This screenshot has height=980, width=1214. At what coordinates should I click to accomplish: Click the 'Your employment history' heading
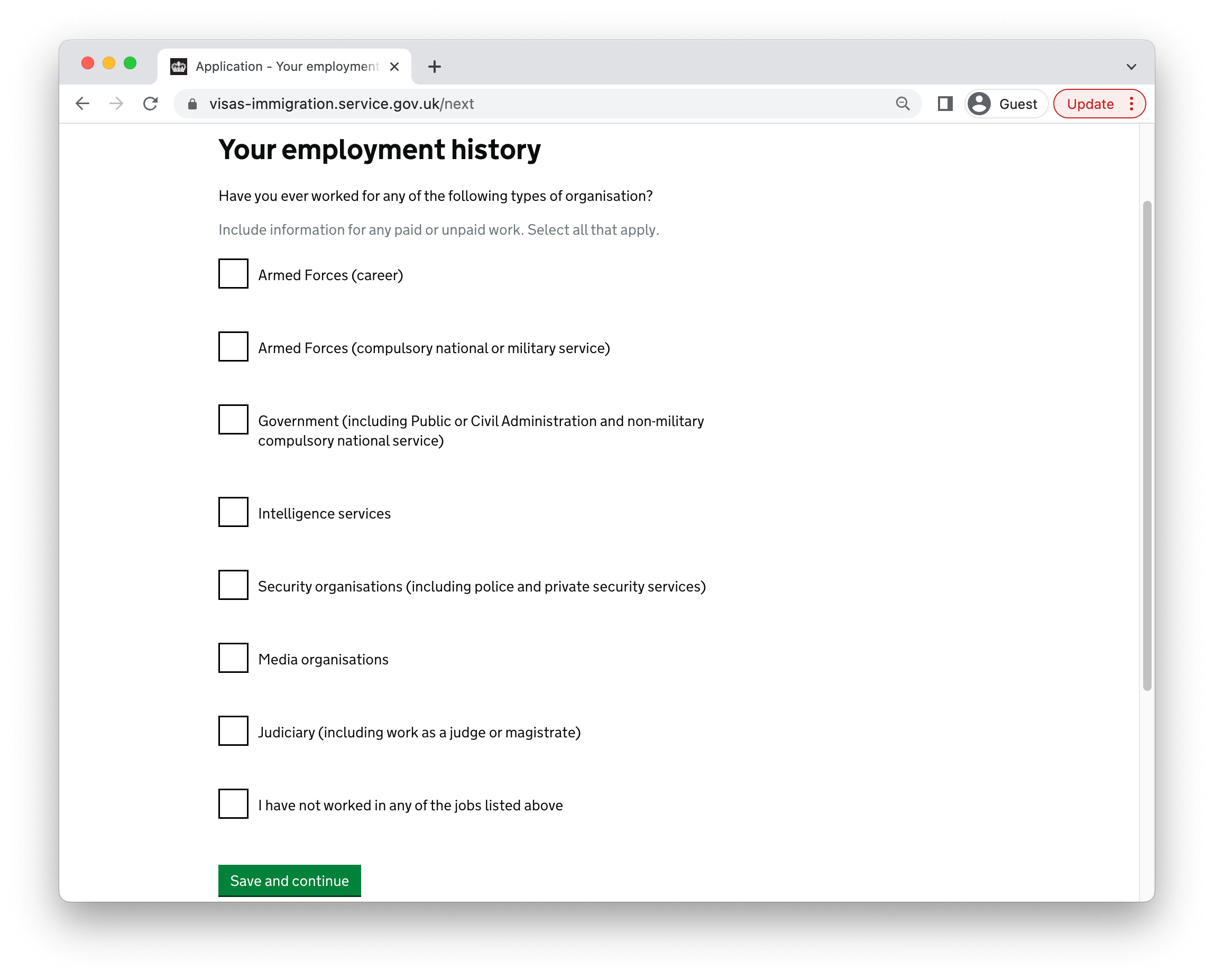(x=380, y=150)
